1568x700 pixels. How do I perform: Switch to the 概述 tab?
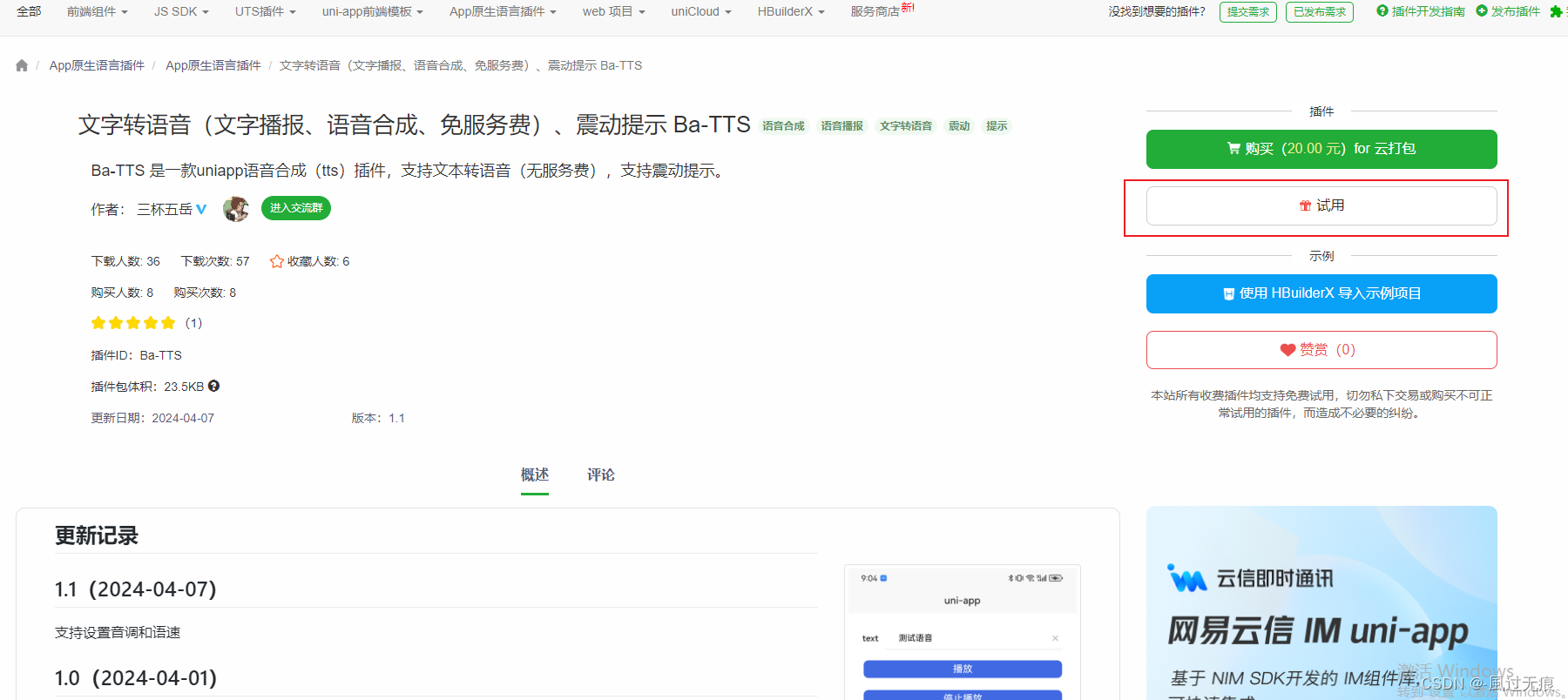(x=535, y=475)
